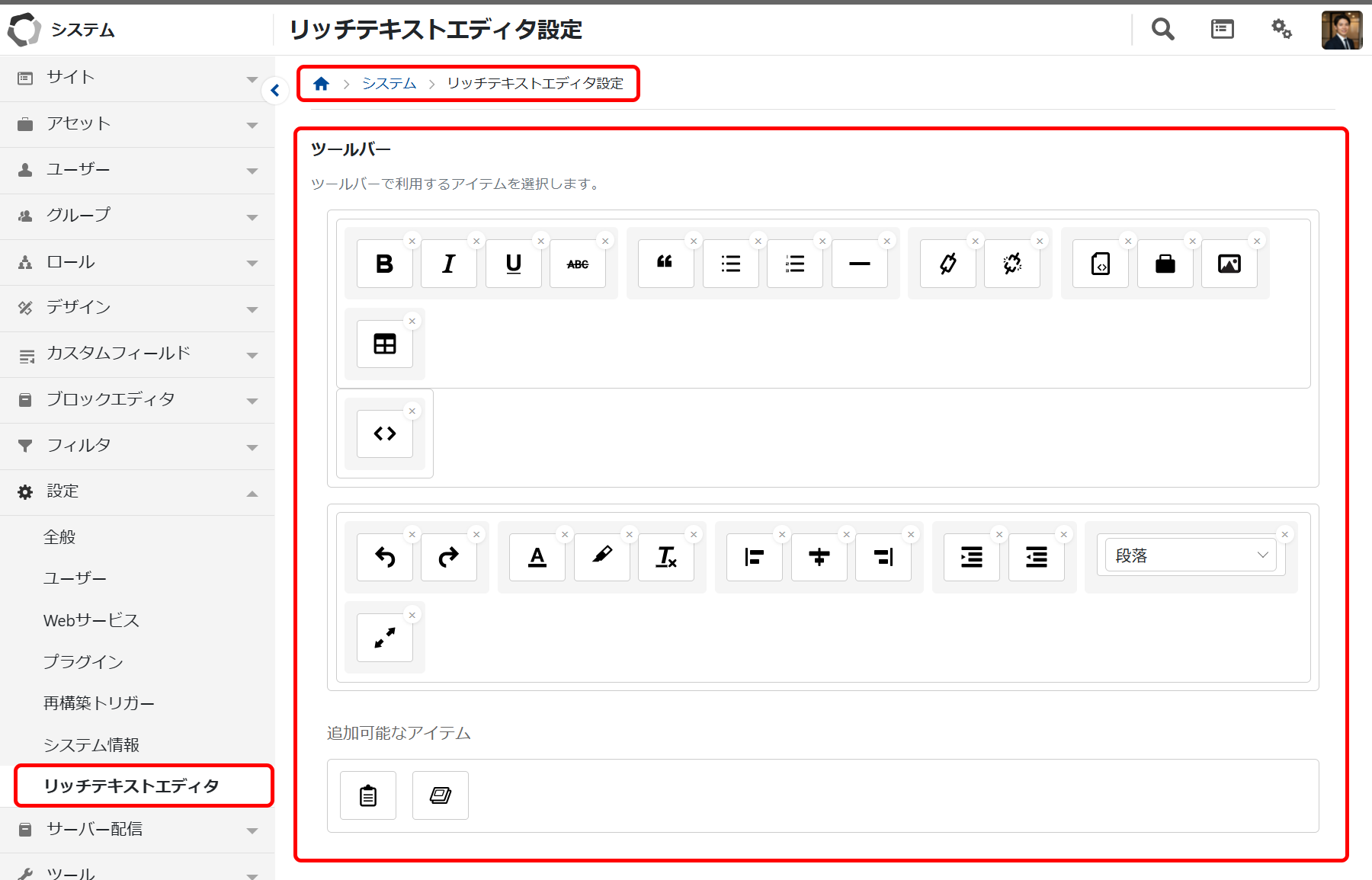Open the プラグイン settings menu item
Image resolution: width=1372 pixels, height=880 pixels.
pos(83,662)
